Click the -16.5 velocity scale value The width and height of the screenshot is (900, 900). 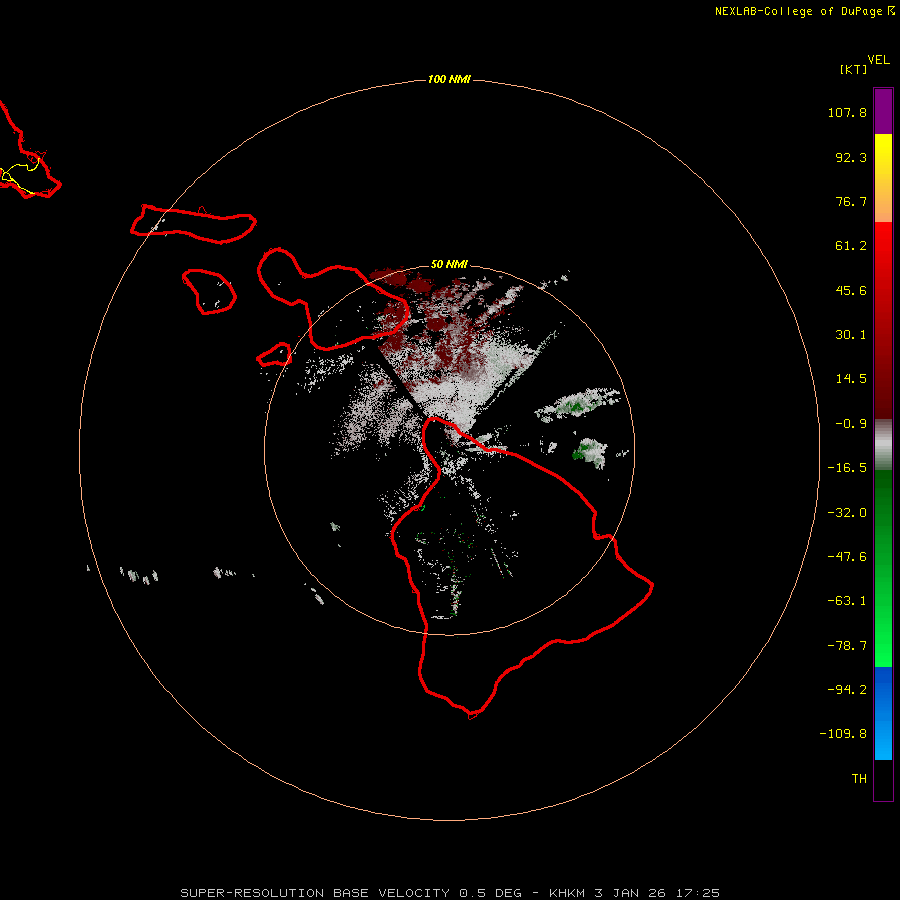coord(847,468)
